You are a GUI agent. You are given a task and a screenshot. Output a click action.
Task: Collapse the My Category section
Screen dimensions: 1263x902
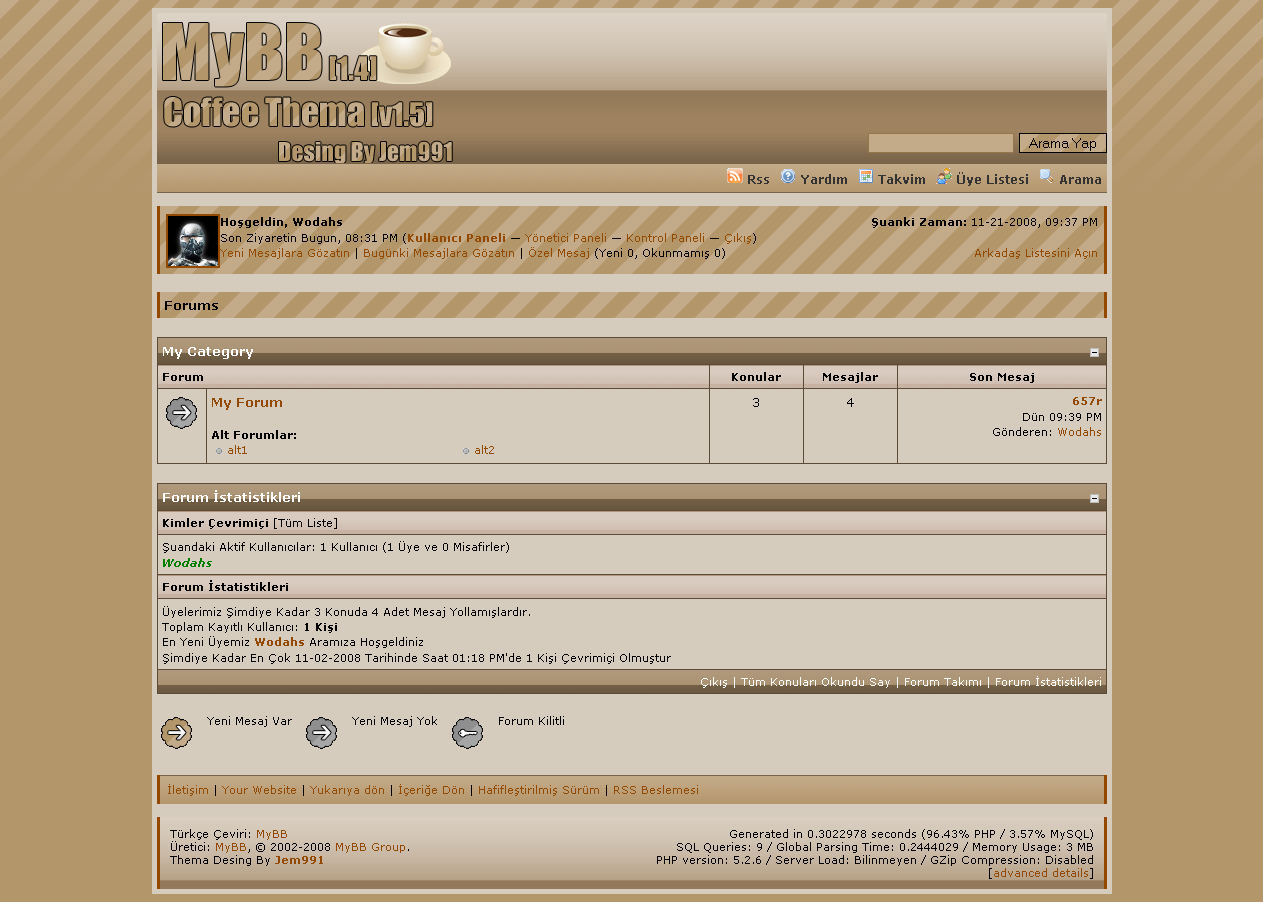coord(1094,352)
